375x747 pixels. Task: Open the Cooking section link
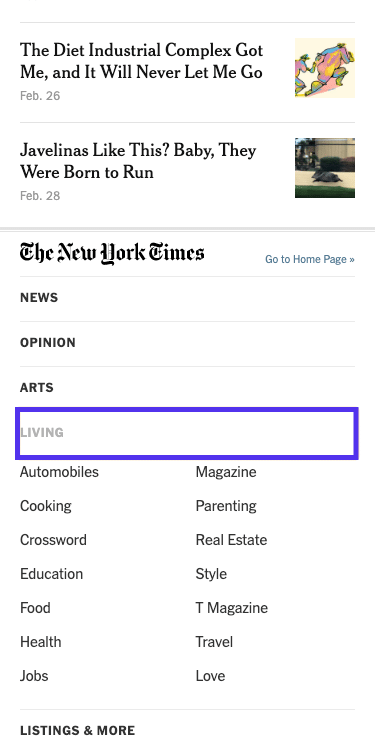(46, 506)
